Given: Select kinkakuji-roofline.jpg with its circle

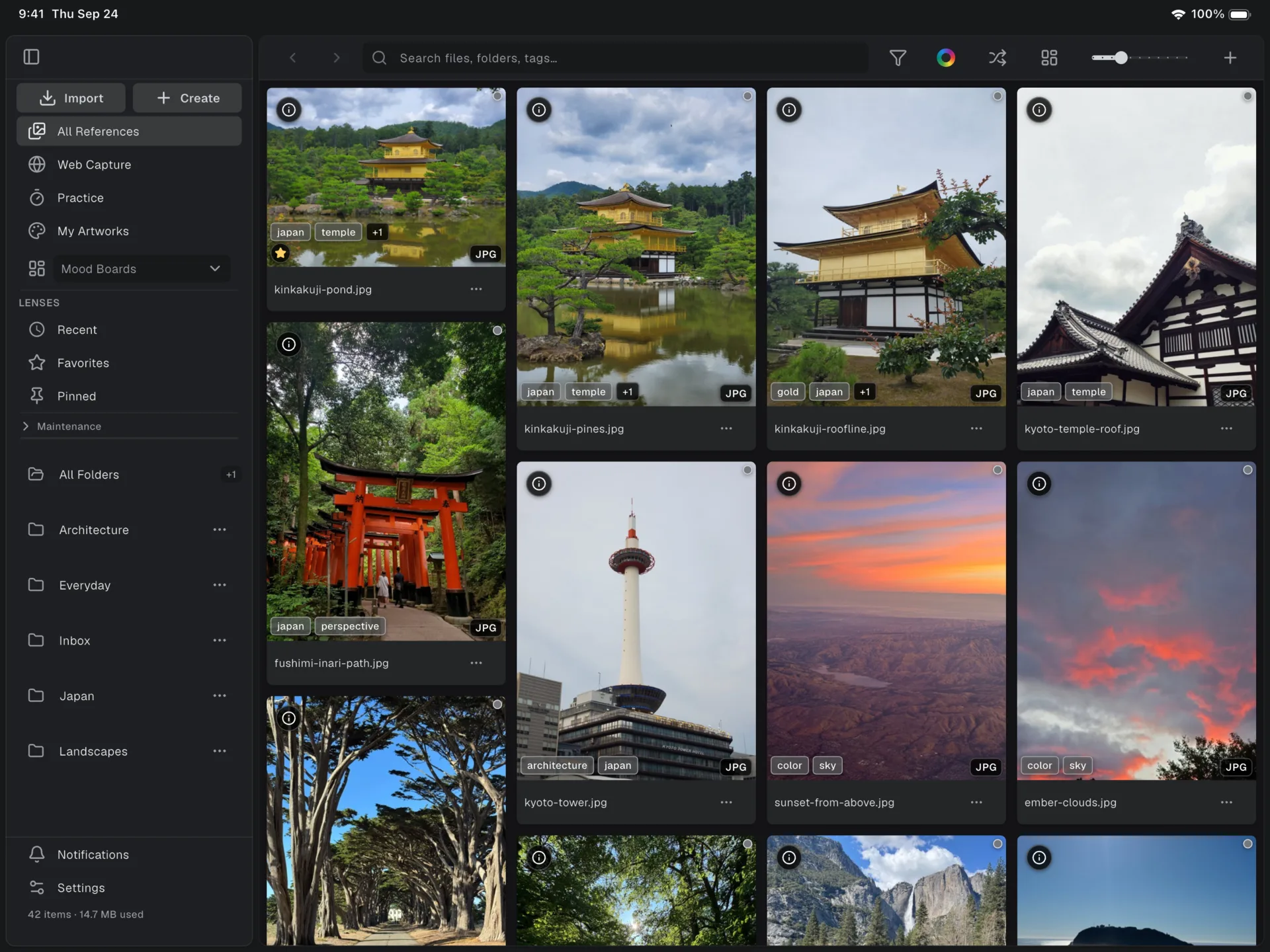Looking at the screenshot, I should tap(997, 96).
